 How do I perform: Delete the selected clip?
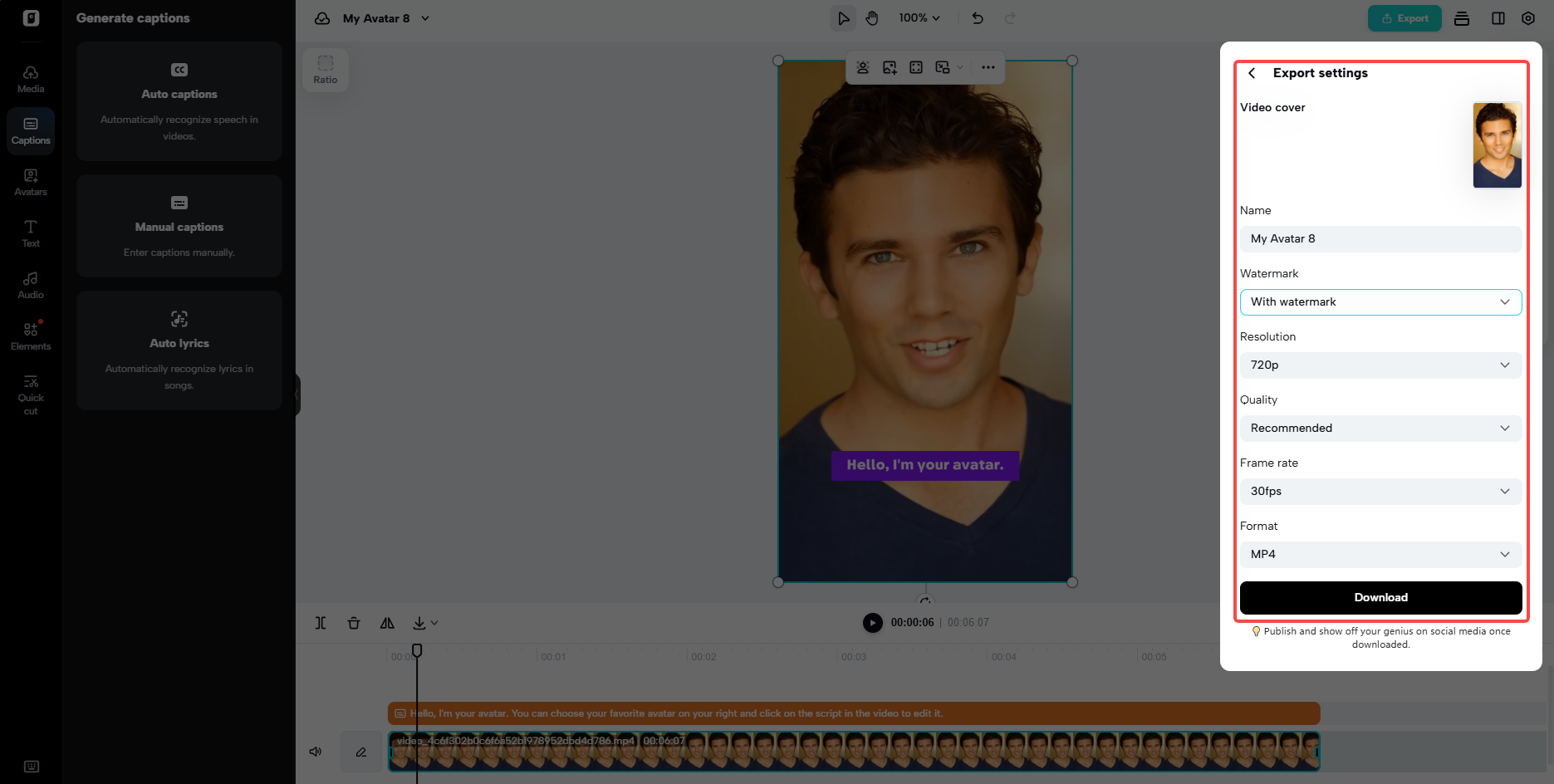354,623
